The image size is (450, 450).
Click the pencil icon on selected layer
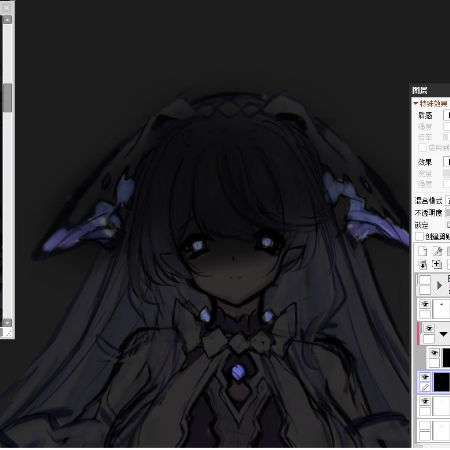[x=425, y=387]
